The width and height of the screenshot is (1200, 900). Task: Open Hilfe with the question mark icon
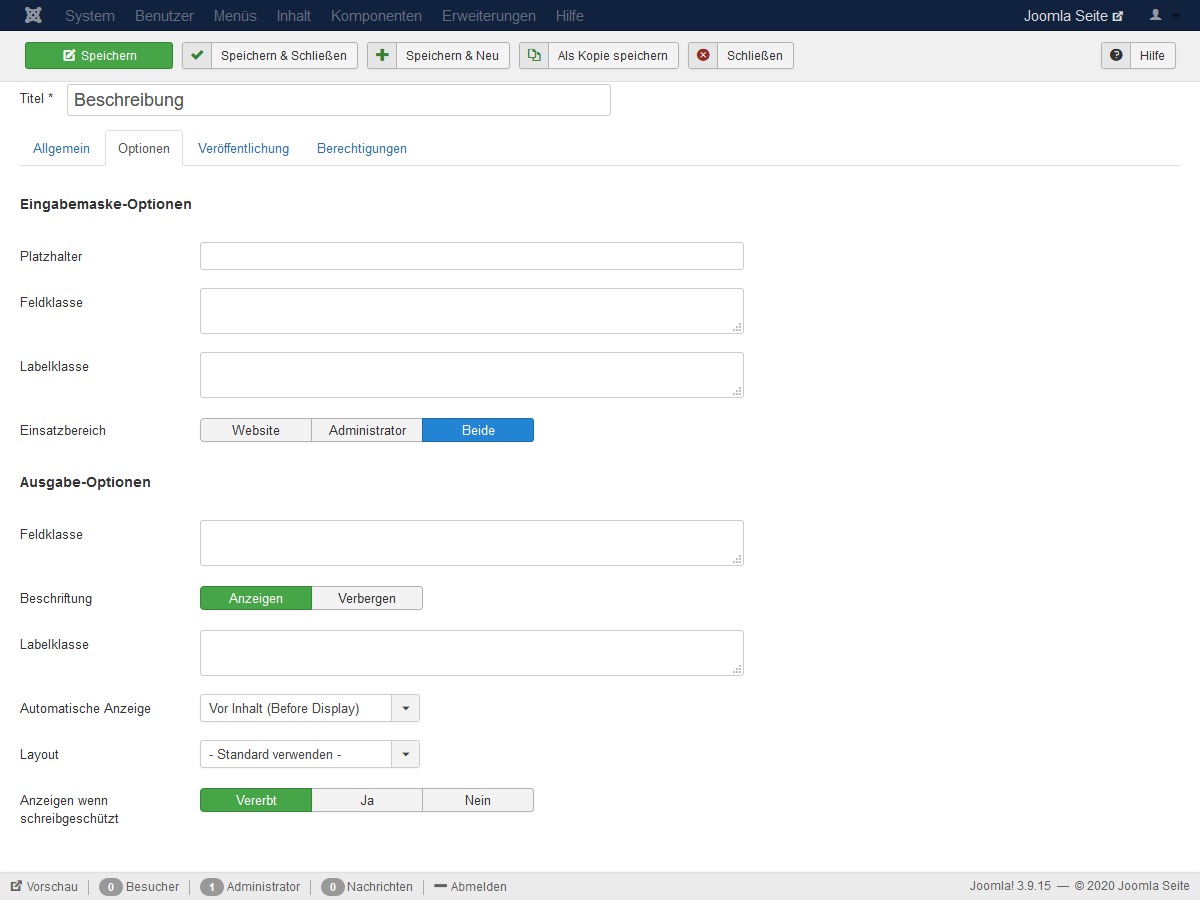[1116, 55]
